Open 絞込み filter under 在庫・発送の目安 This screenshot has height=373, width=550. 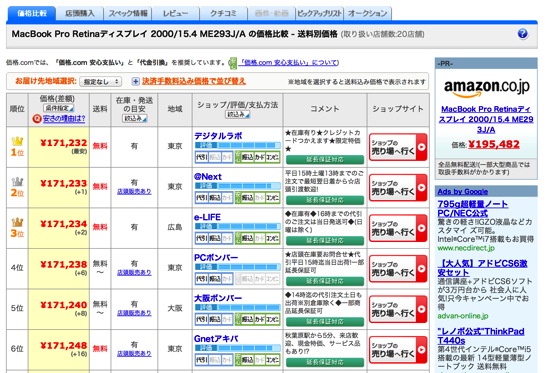(134, 119)
